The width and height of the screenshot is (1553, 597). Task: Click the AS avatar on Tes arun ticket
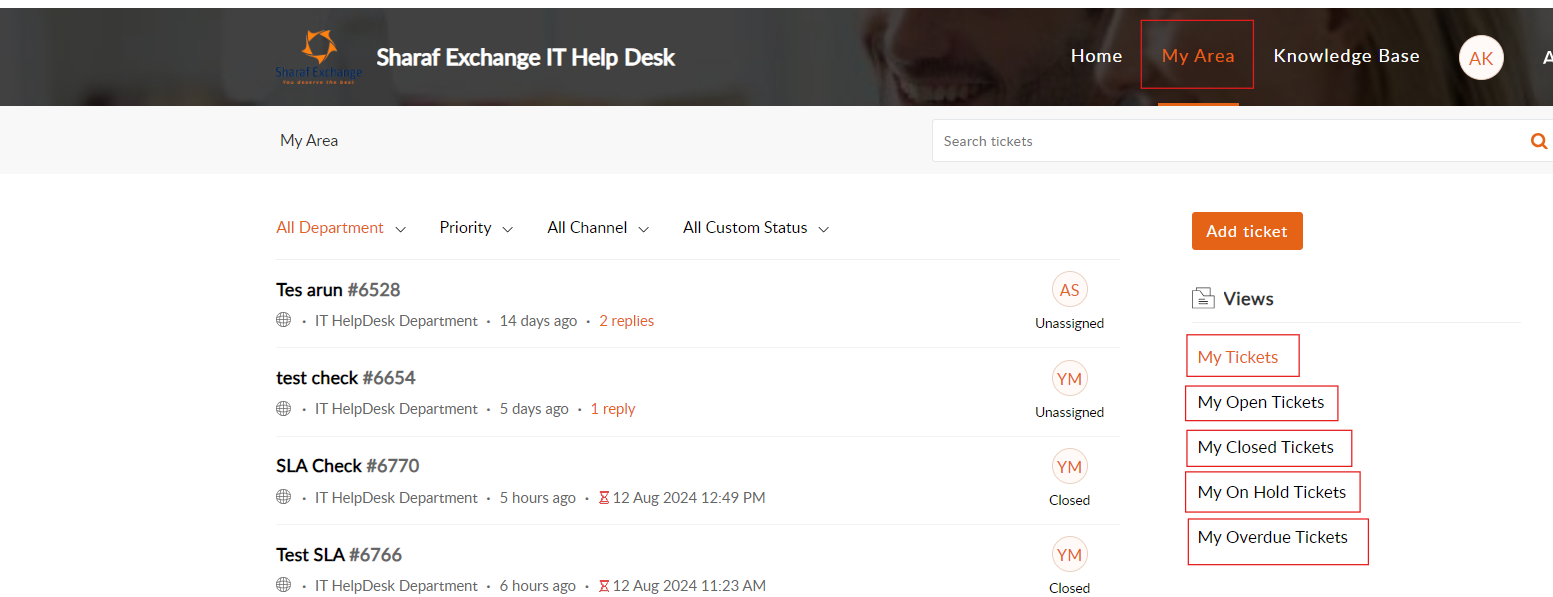coord(1069,290)
